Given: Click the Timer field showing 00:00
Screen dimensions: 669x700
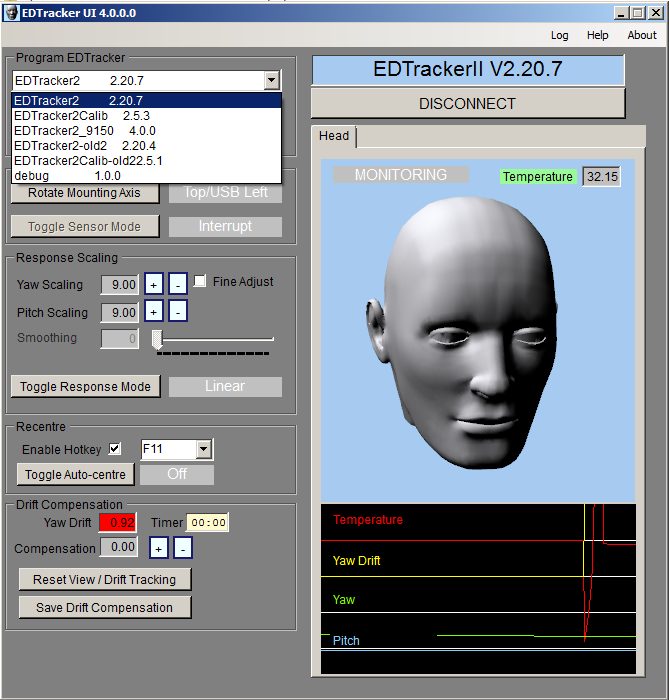Looking at the screenshot, I should pos(208,522).
